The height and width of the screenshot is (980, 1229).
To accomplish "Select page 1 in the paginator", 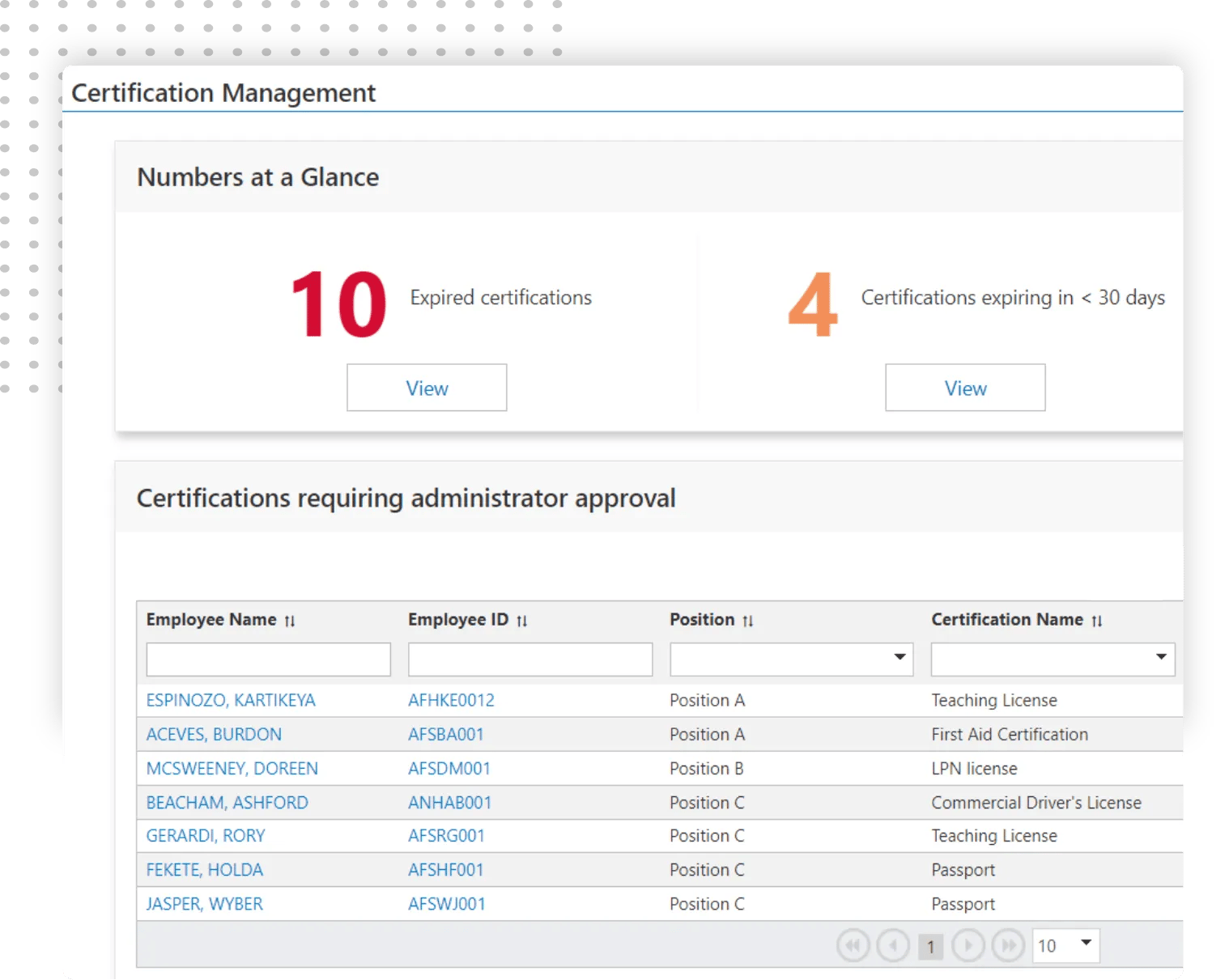I will click(930, 946).
